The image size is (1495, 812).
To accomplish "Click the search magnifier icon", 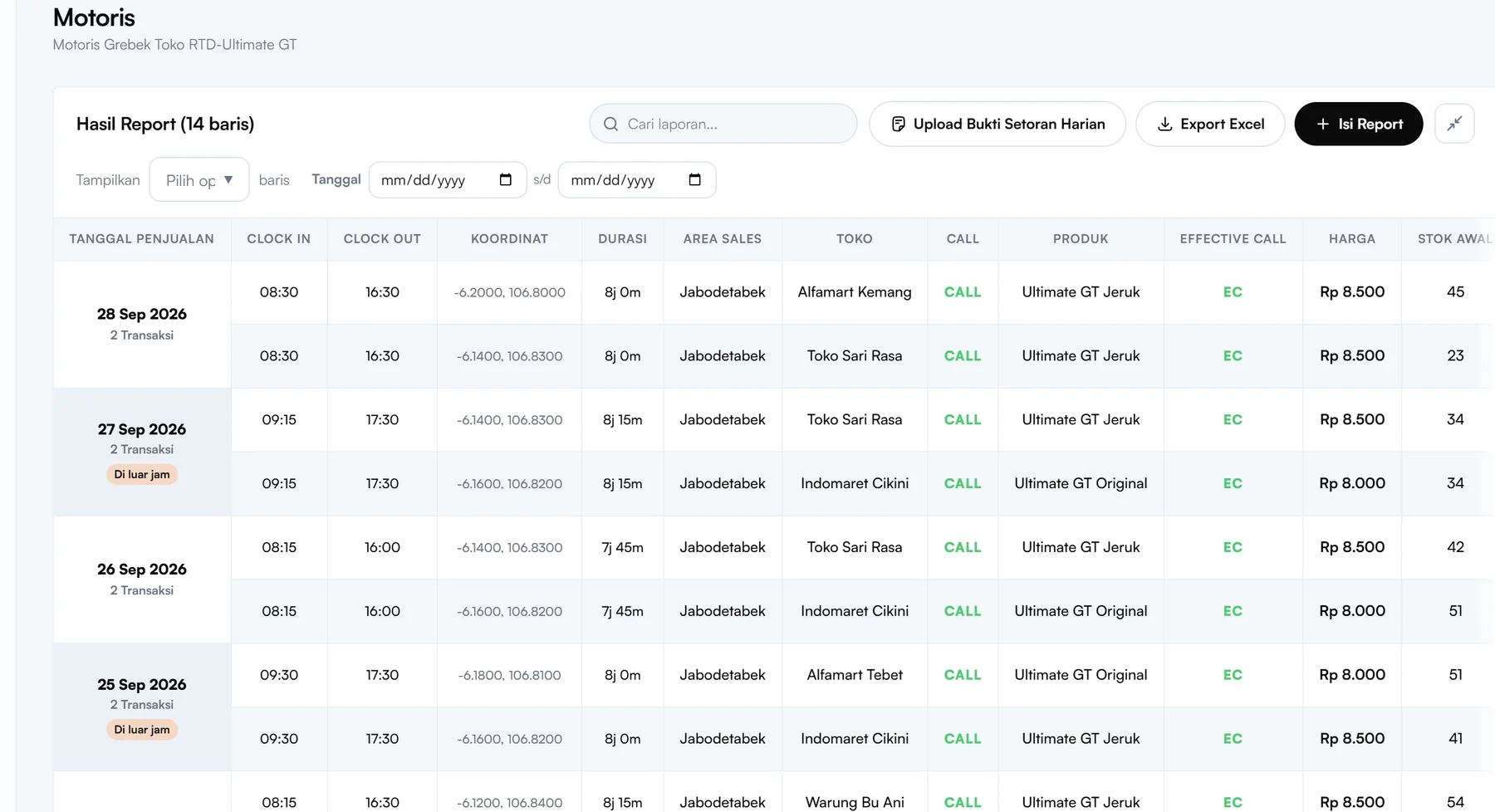I will pyautogui.click(x=610, y=124).
